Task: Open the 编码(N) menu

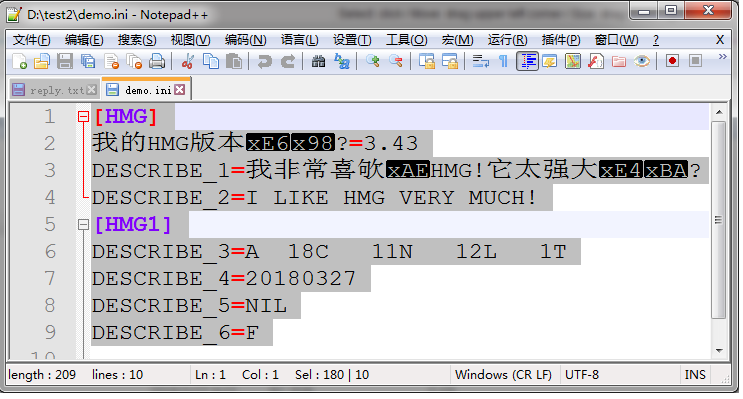Action: tap(245, 40)
